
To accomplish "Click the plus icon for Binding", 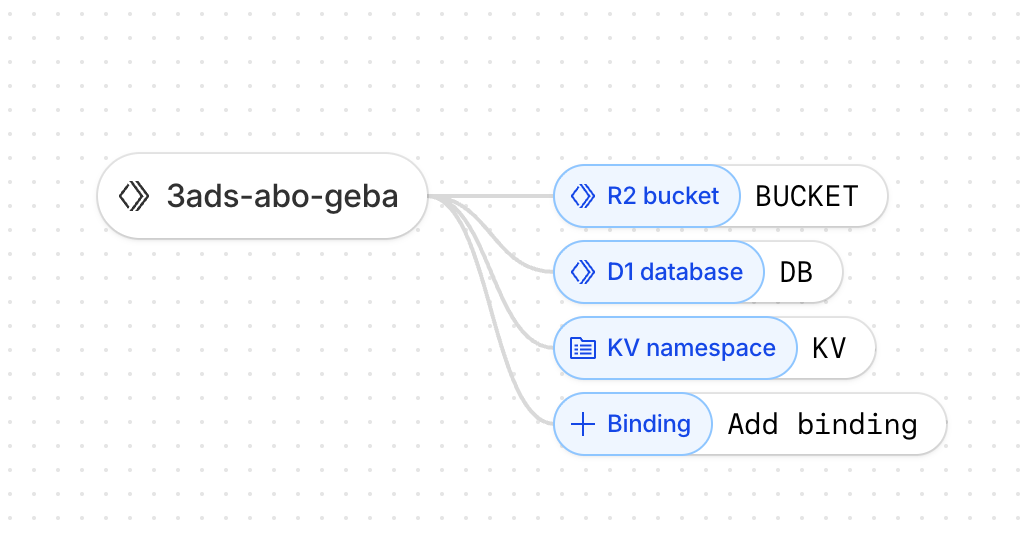I will (583, 424).
